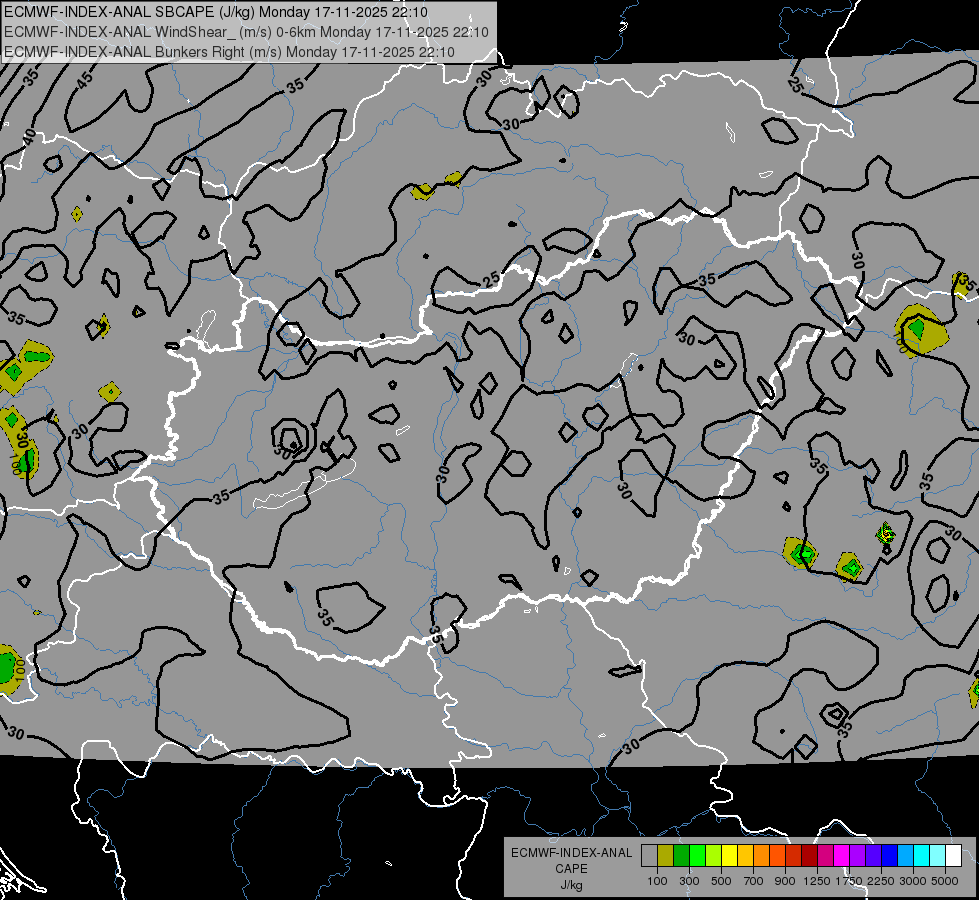Click the Bunkers Right (m/s) title line
Viewport: 979px width, 900px height.
[x=229, y=52]
